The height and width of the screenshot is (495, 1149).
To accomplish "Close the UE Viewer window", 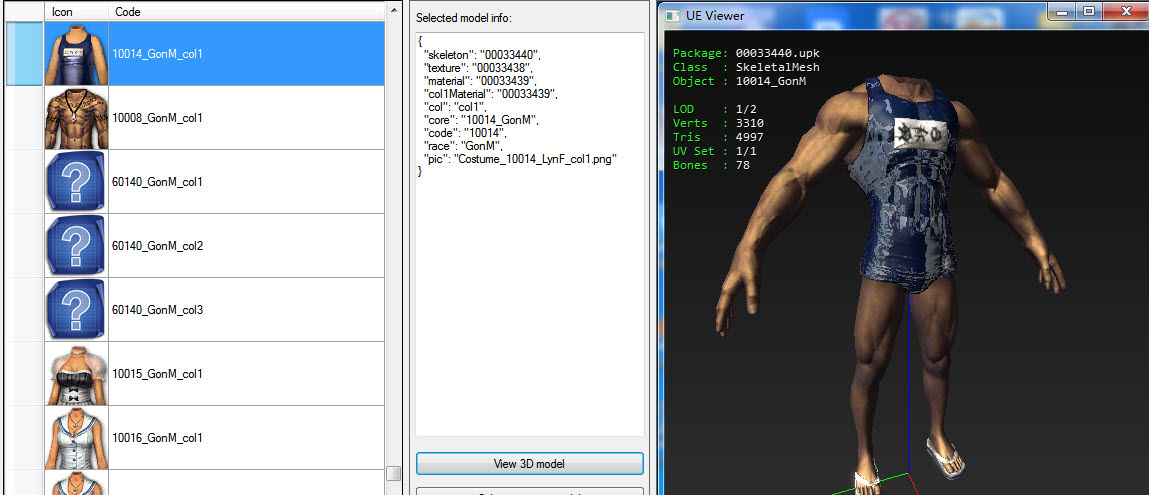I will (1125, 10).
